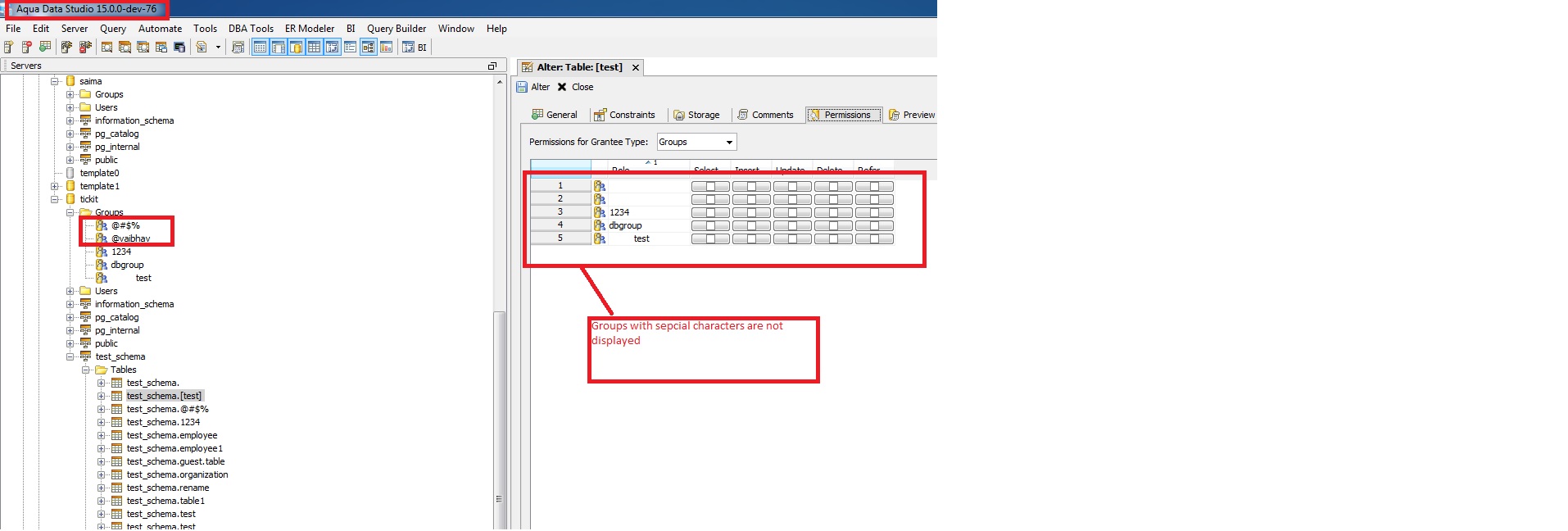
Task: Open the Grantee Type Groups dropdown
Action: [x=696, y=142]
